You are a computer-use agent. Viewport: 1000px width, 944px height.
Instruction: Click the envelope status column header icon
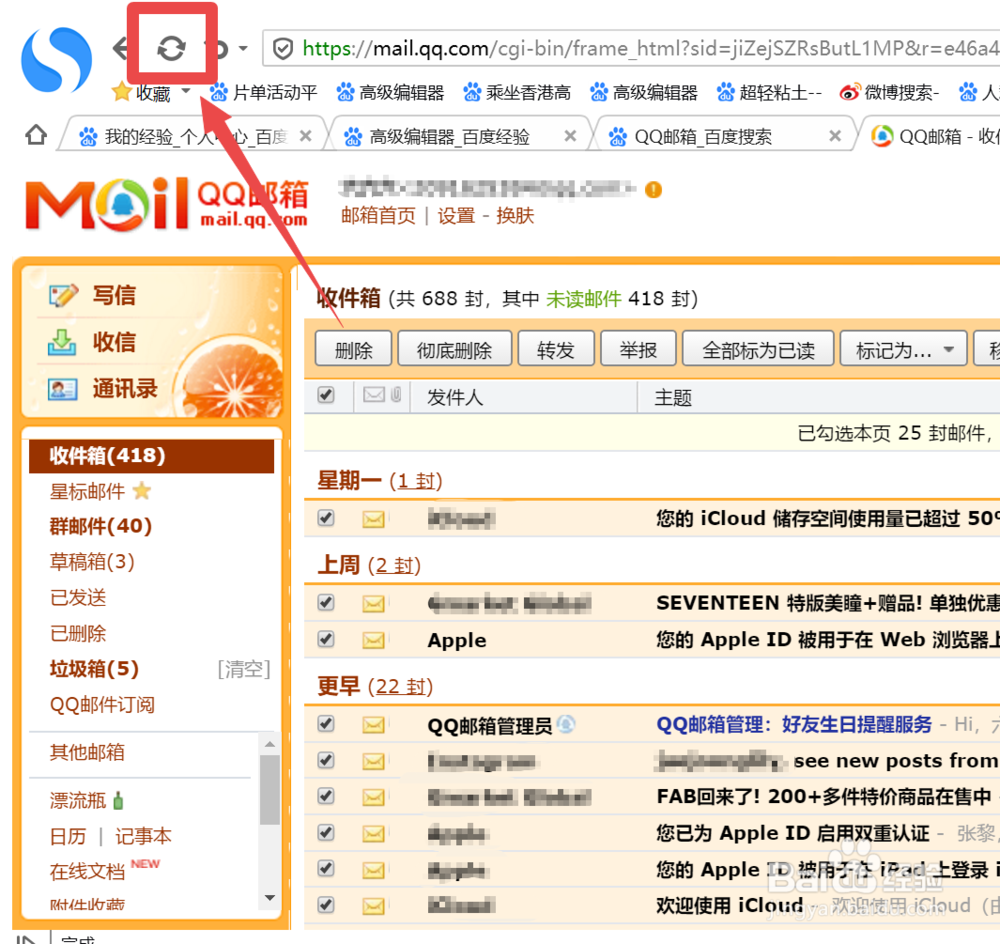point(374,395)
